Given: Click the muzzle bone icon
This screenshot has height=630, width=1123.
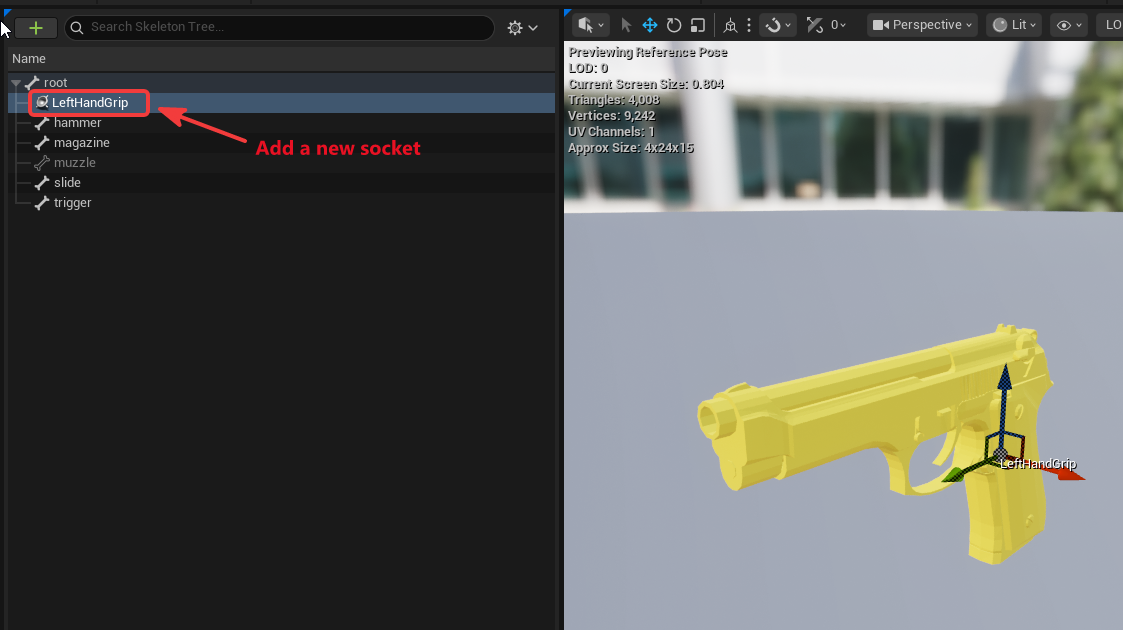Looking at the screenshot, I should (x=42, y=163).
